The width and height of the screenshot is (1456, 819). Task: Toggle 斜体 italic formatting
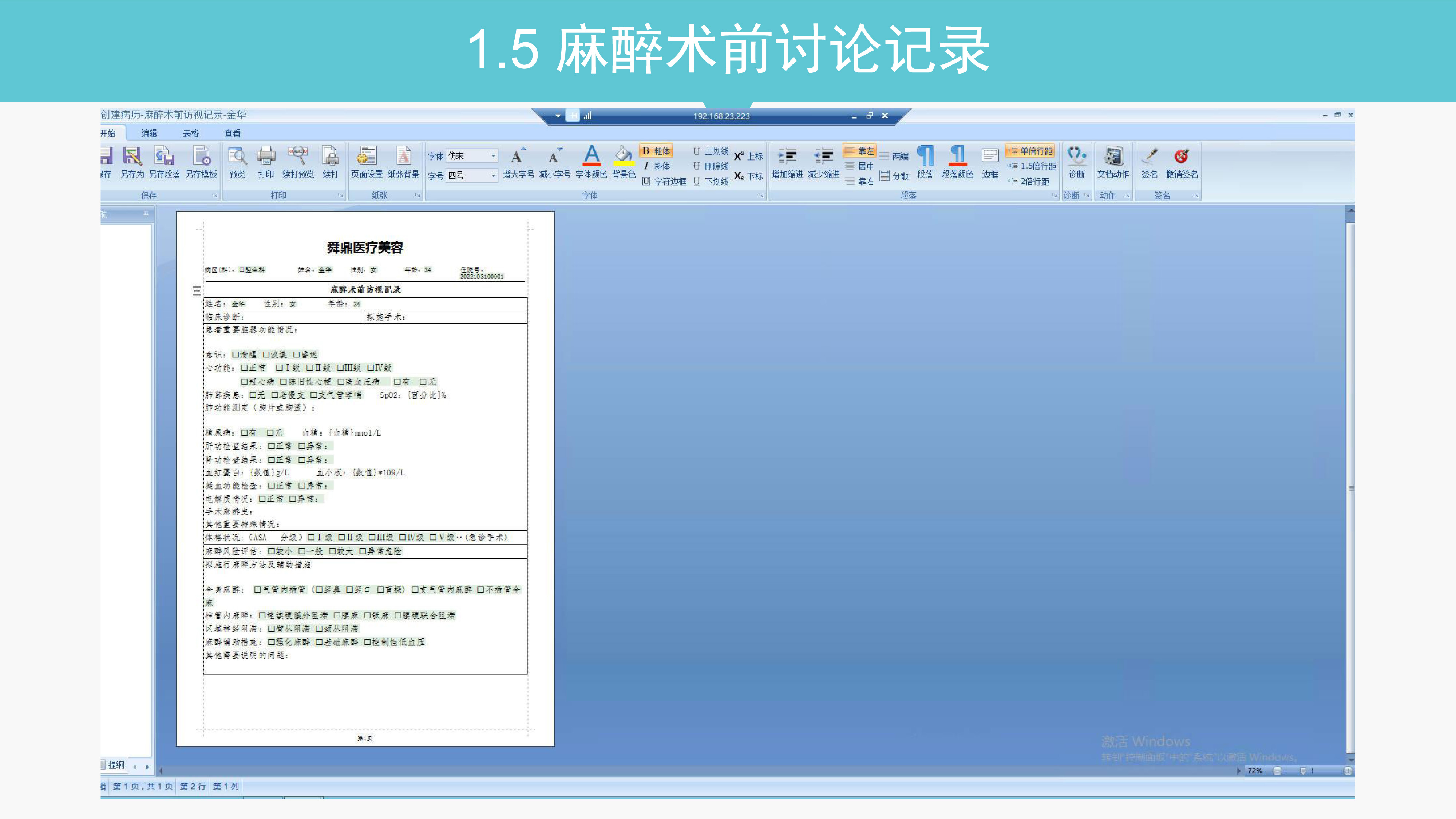pyautogui.click(x=656, y=166)
